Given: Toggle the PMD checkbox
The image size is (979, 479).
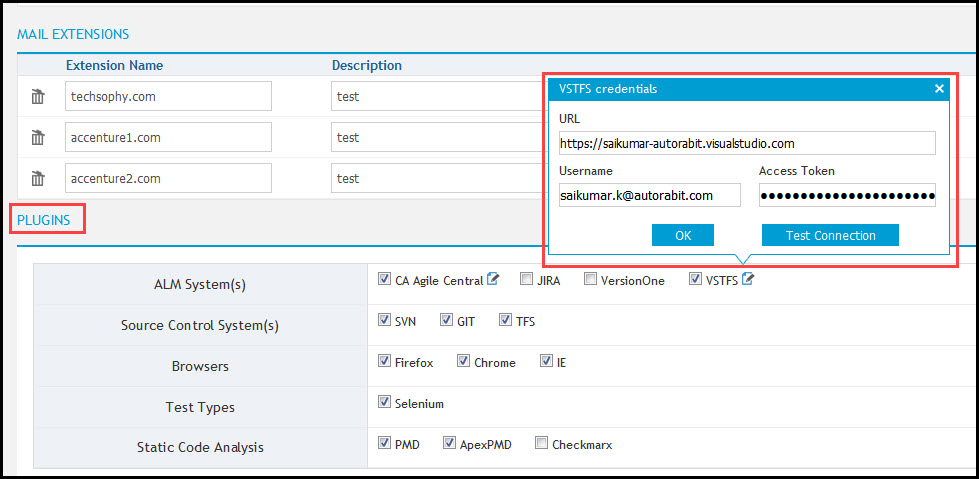Looking at the screenshot, I should (384, 443).
